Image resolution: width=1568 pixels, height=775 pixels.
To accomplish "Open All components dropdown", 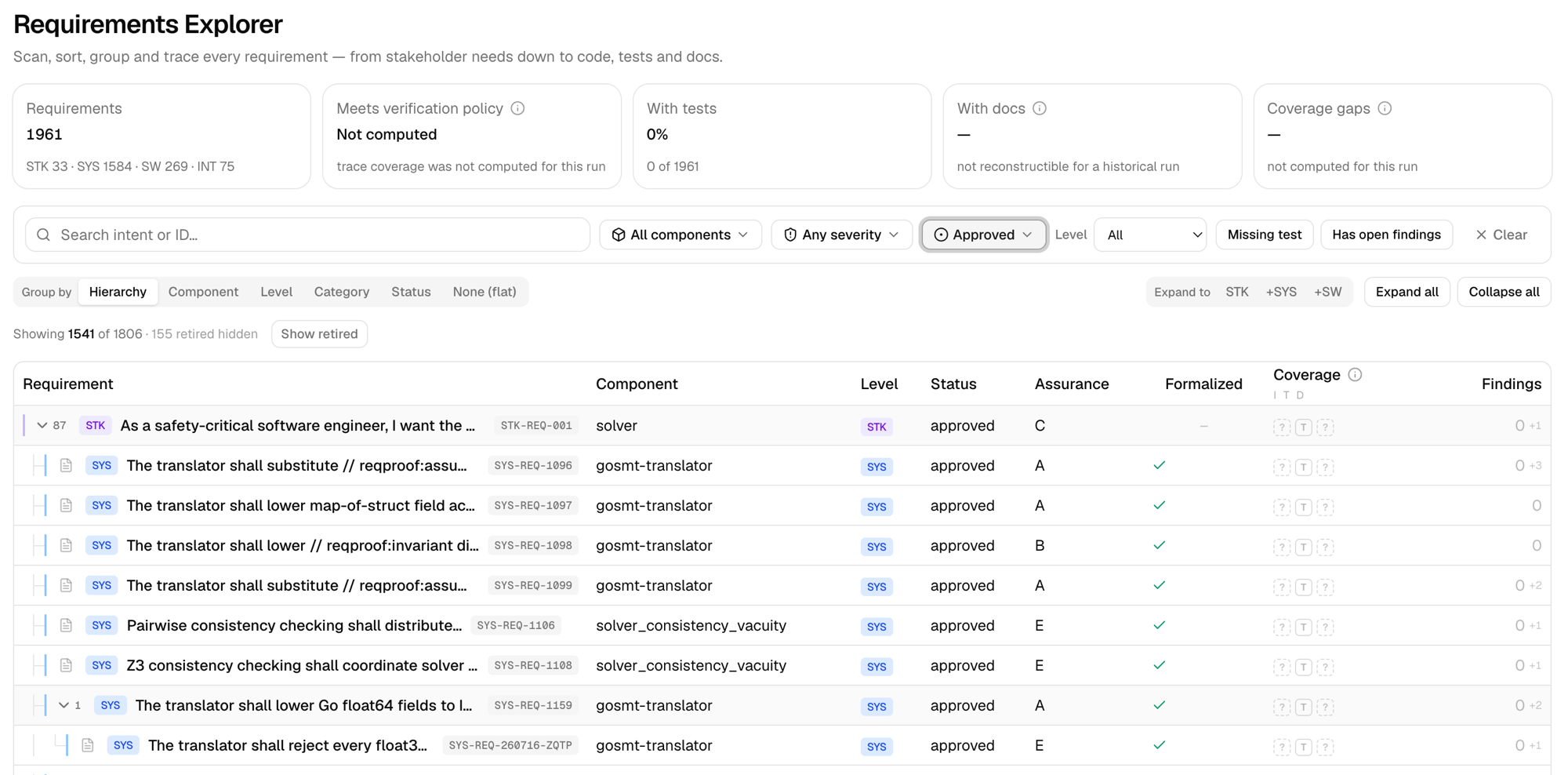I will [681, 235].
